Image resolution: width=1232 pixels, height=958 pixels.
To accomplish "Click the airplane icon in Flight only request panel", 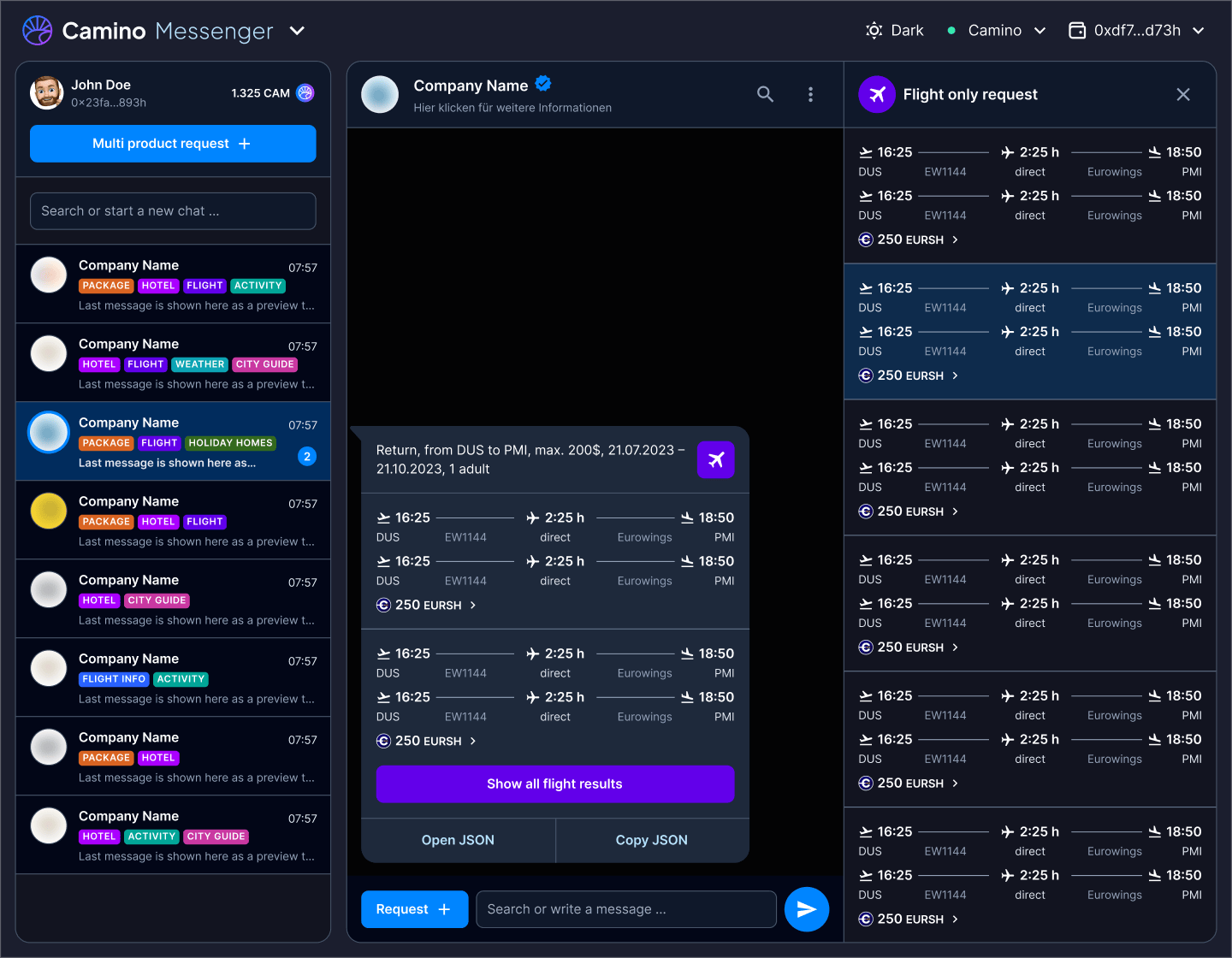I will [x=876, y=94].
